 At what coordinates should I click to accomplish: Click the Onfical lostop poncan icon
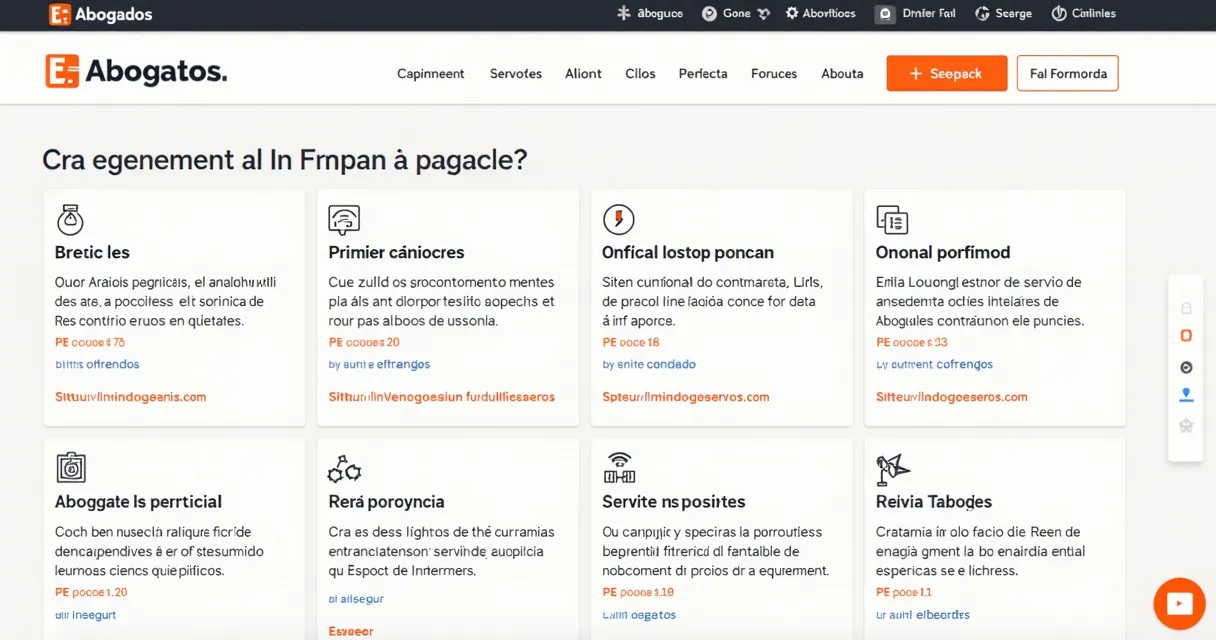[x=618, y=220]
